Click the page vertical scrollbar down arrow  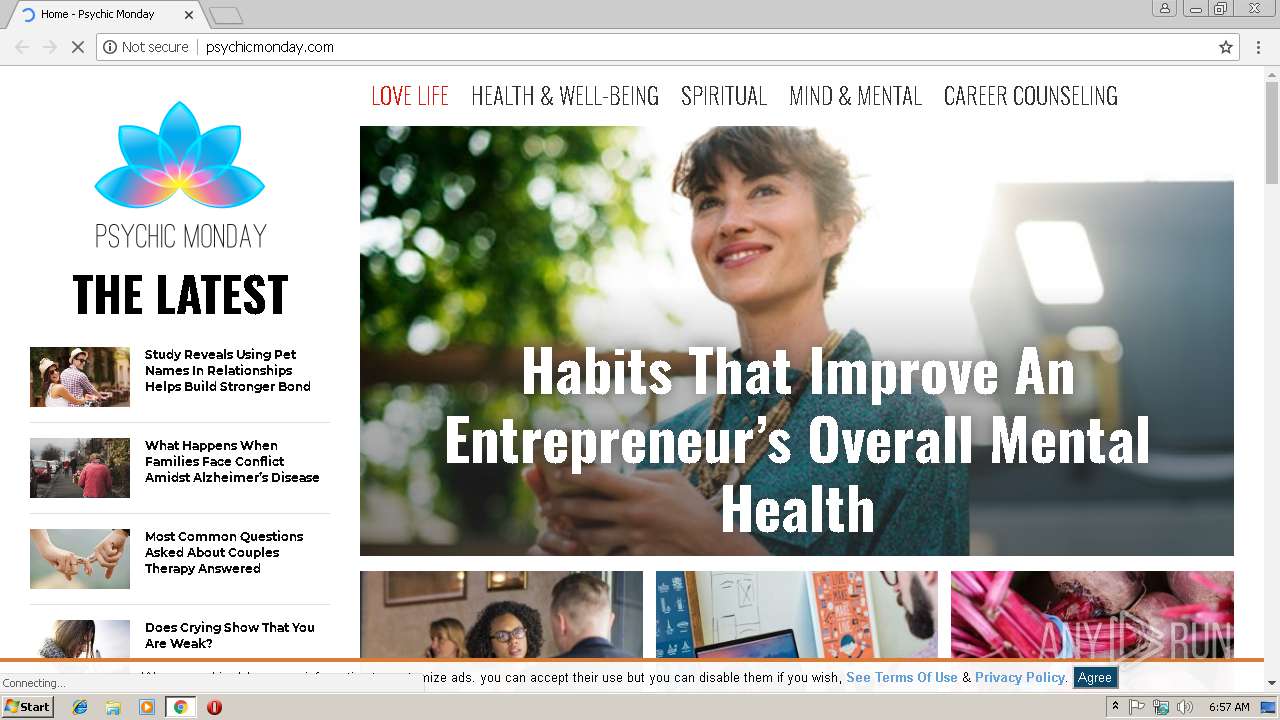[x=1272, y=683]
